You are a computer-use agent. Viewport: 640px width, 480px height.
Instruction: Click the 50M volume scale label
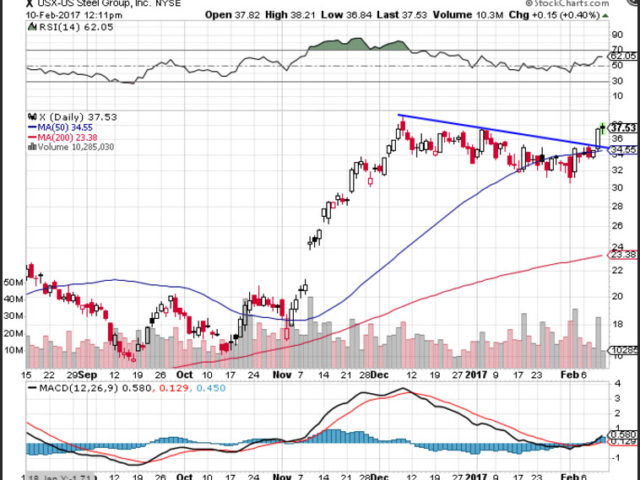point(13,282)
